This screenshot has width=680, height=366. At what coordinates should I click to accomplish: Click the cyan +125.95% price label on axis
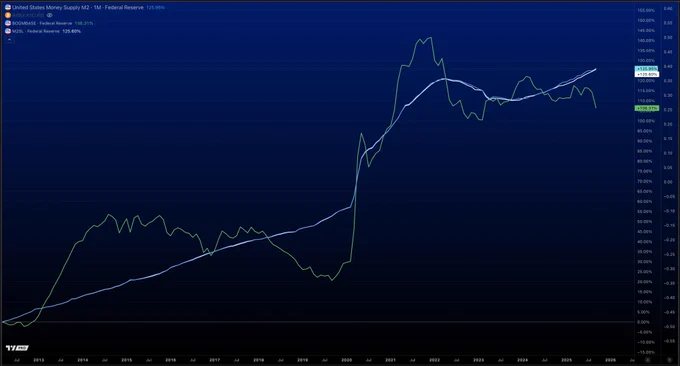tap(647, 69)
